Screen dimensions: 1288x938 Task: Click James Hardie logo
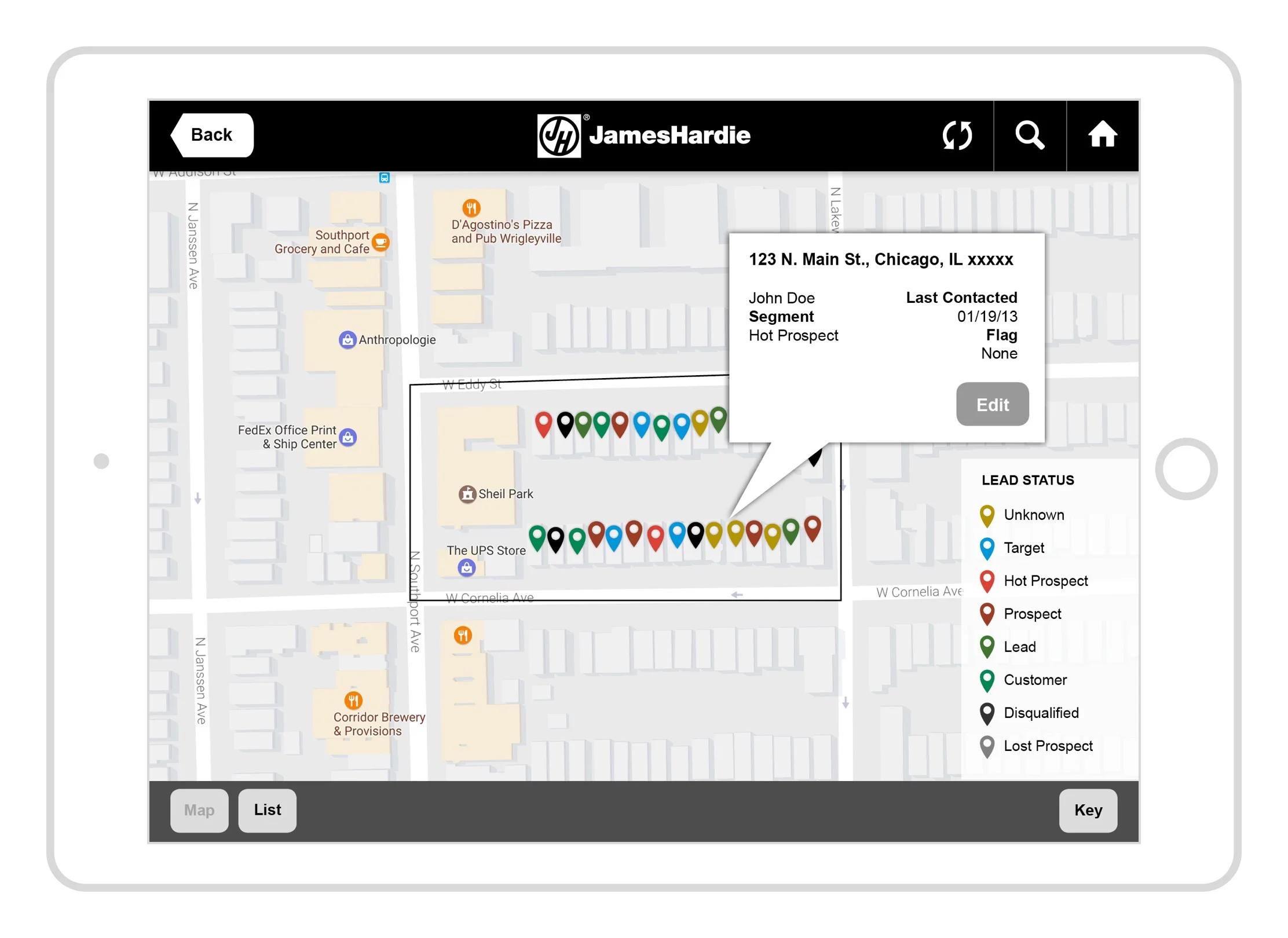tap(643, 135)
